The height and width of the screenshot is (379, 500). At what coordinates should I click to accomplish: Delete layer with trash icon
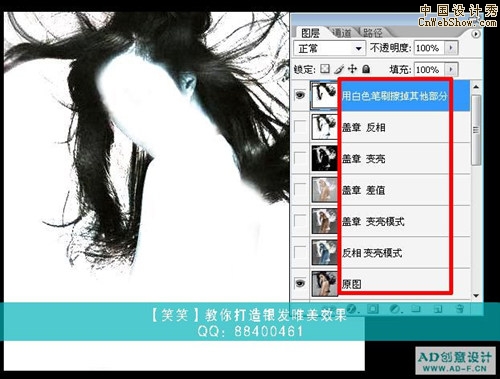pos(460,309)
